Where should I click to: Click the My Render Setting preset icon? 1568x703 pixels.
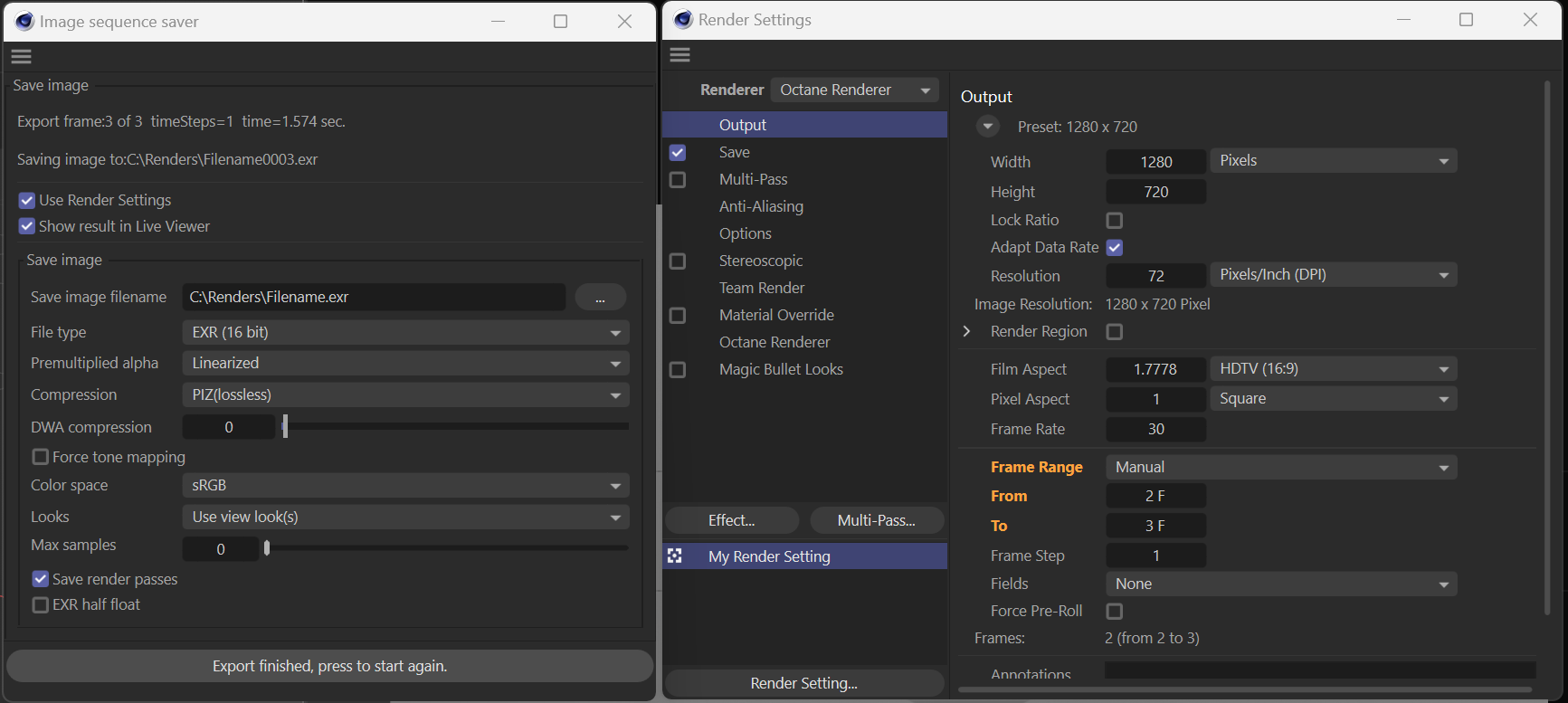coord(675,556)
